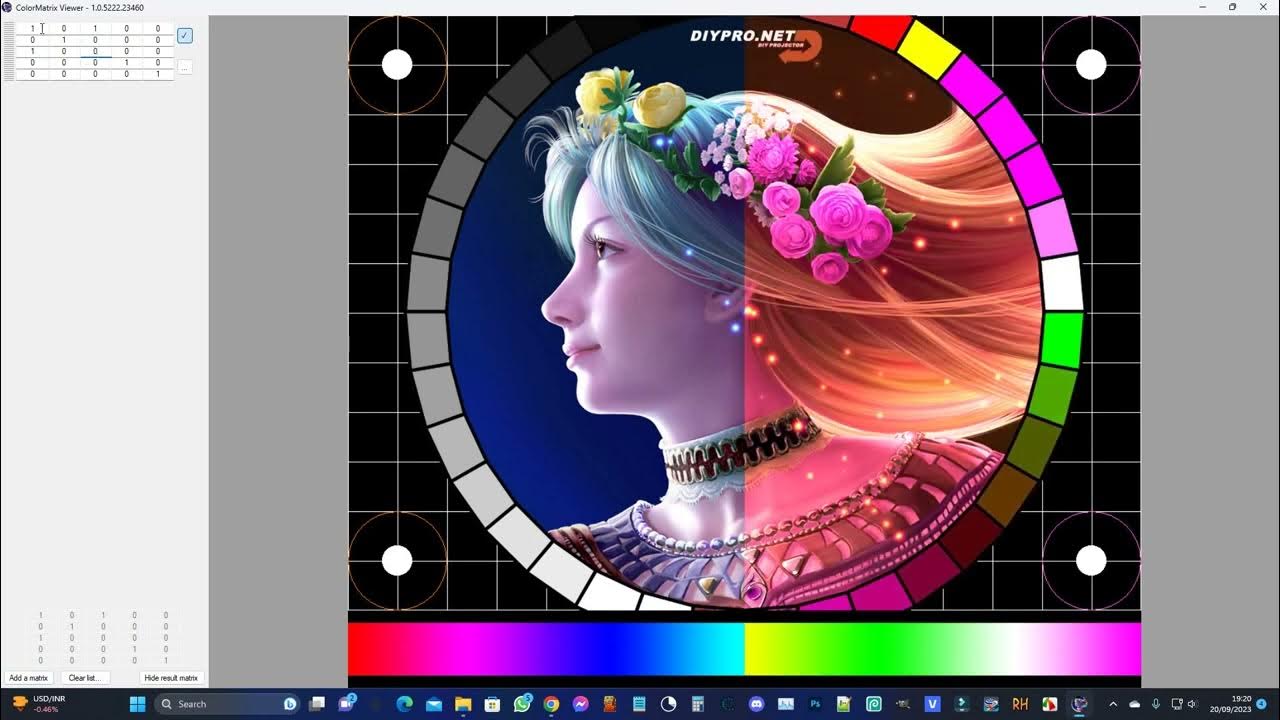Viewport: 1280px width, 720px height.
Task: Open Discord from the taskbar
Action: tap(756, 704)
